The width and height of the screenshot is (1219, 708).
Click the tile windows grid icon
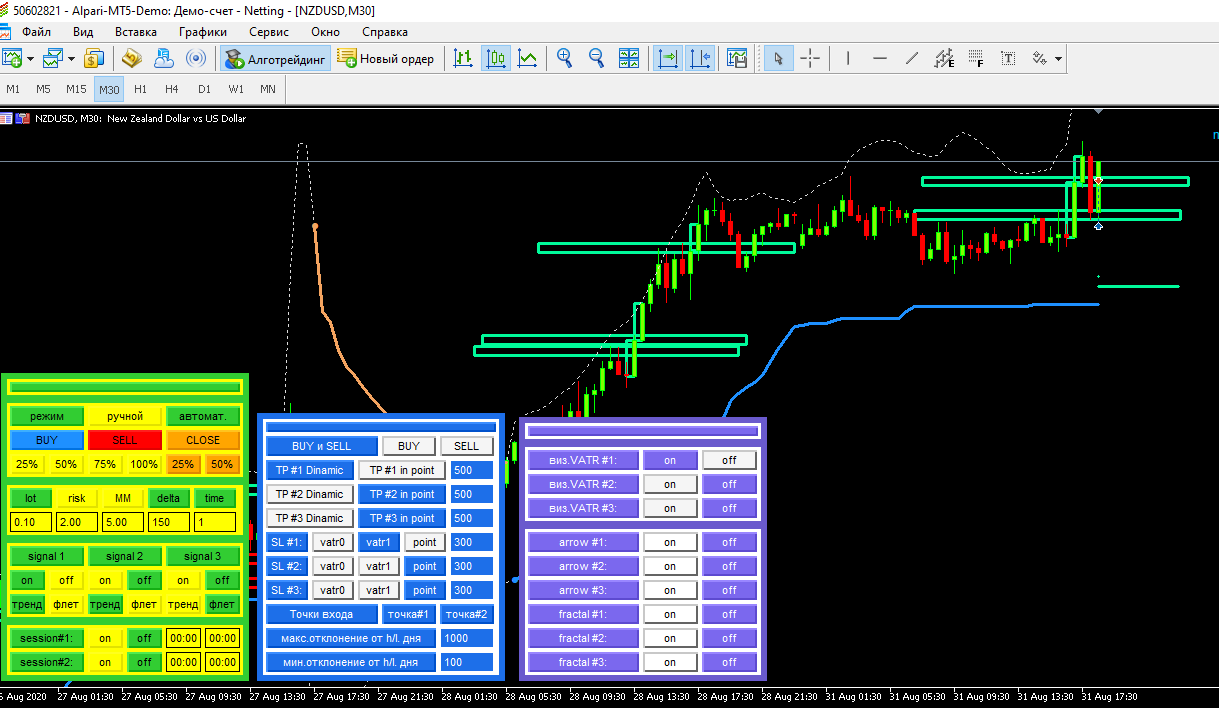629,59
